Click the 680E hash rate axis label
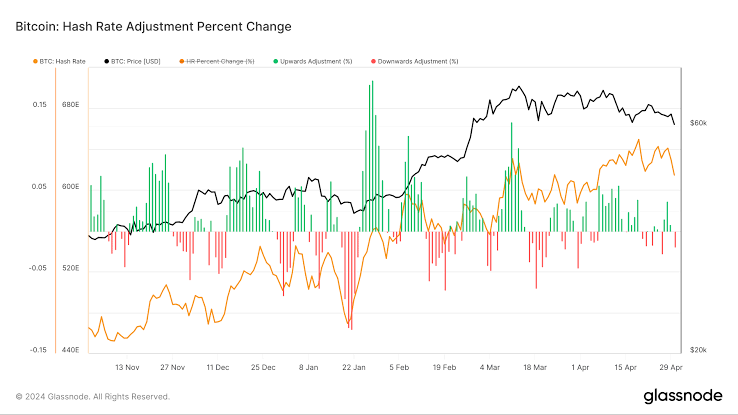 [x=70, y=105]
